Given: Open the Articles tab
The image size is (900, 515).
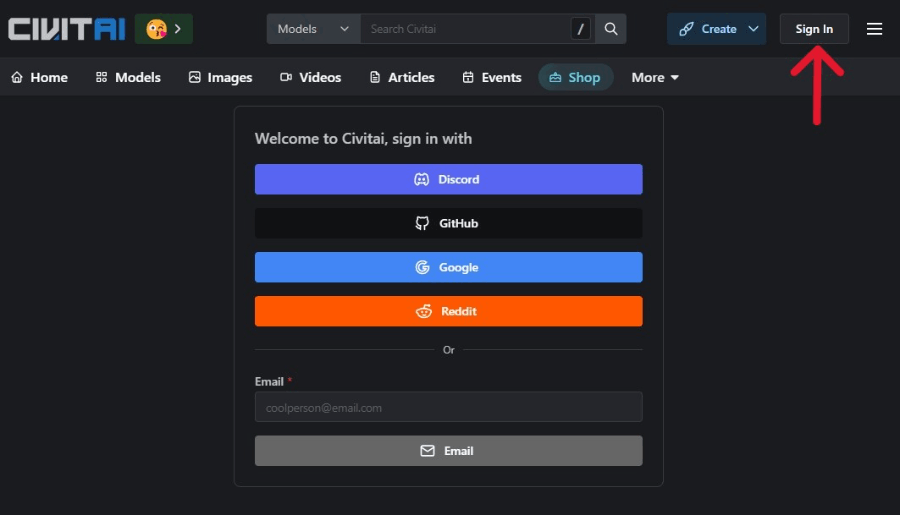Looking at the screenshot, I should pos(402,77).
